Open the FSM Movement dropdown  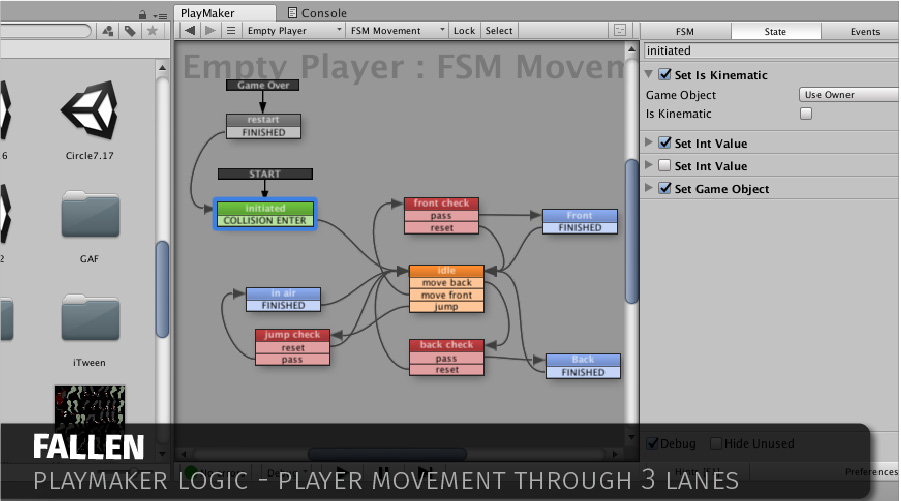point(398,31)
